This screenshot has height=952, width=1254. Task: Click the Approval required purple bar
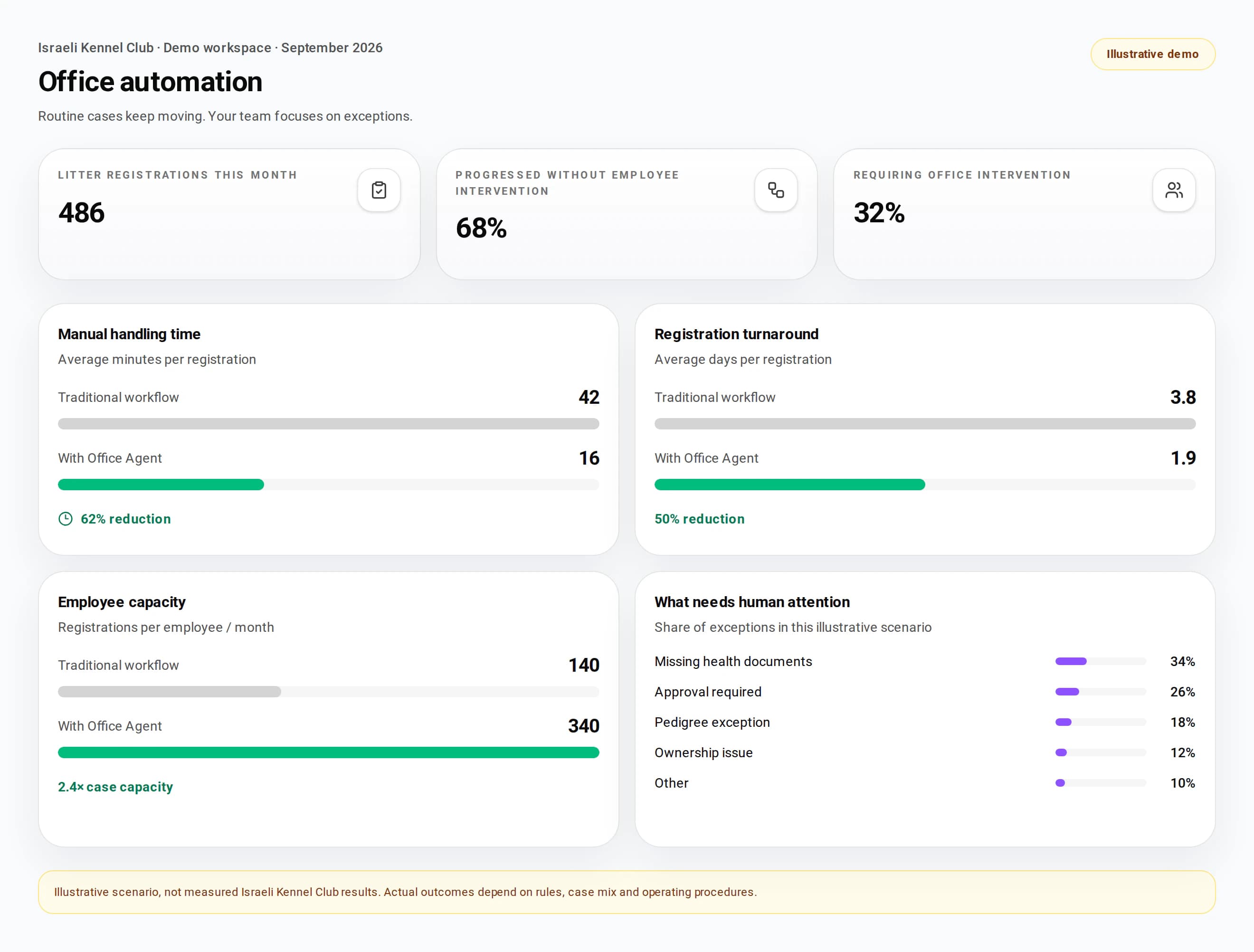1067,691
